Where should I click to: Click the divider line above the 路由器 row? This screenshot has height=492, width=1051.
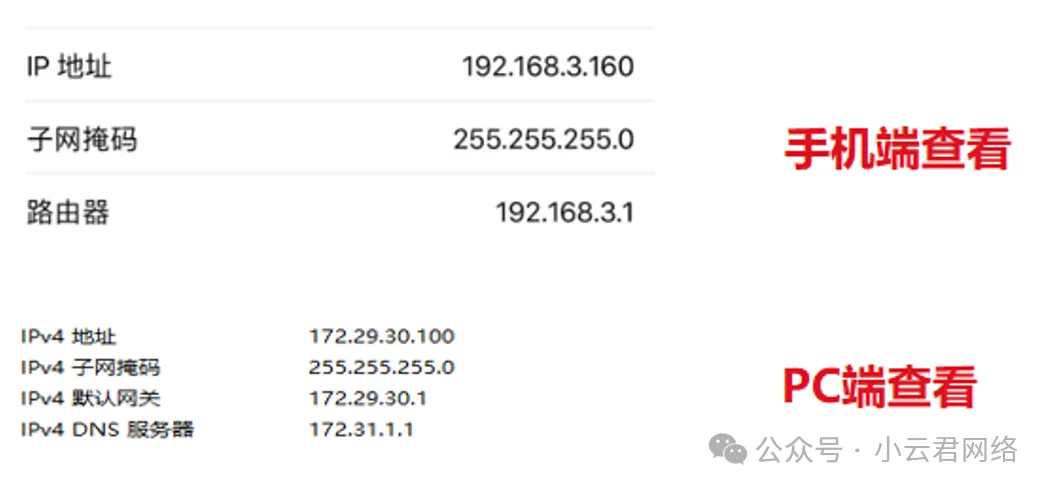340,174
